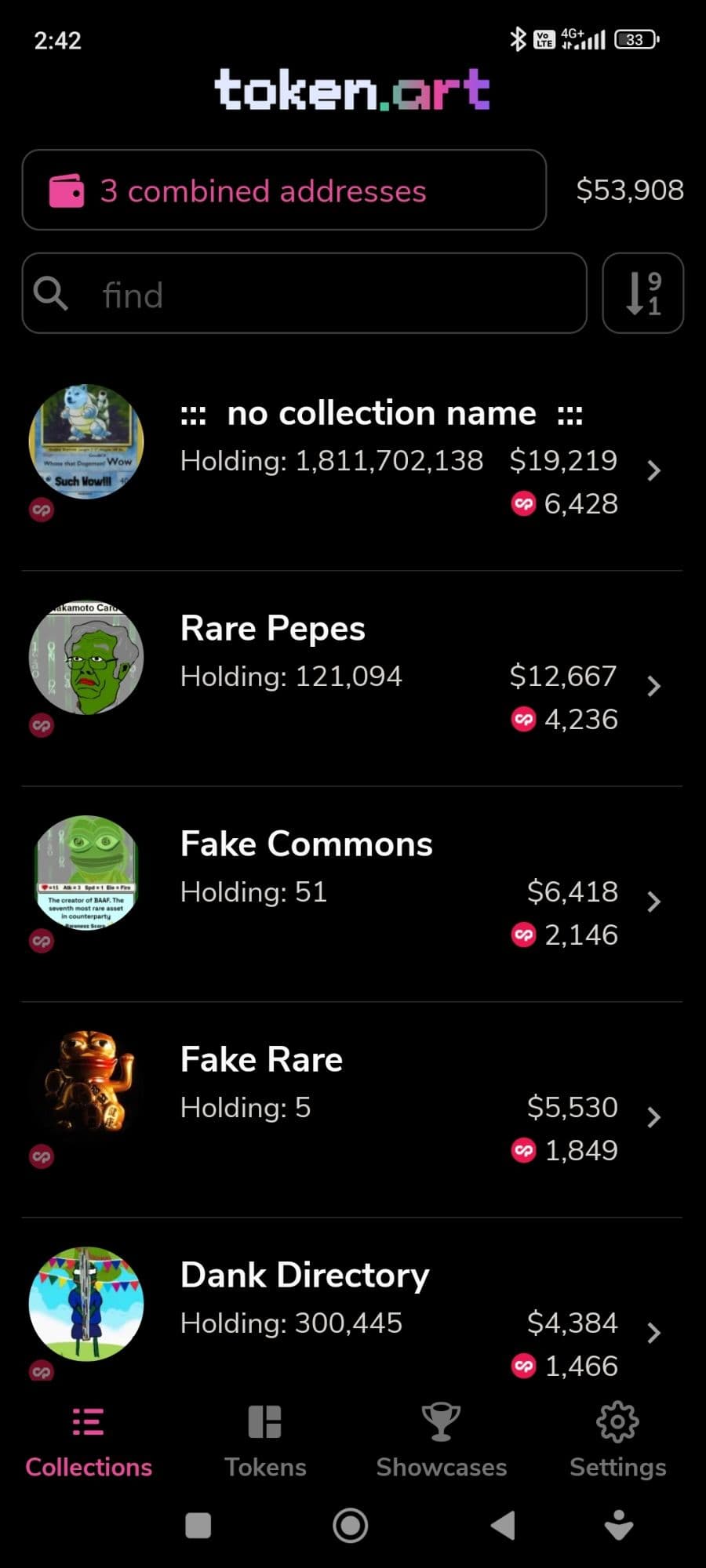The height and width of the screenshot is (1568, 706).
Task: Expand the Rare Pepes collection chevron
Action: [x=653, y=687]
